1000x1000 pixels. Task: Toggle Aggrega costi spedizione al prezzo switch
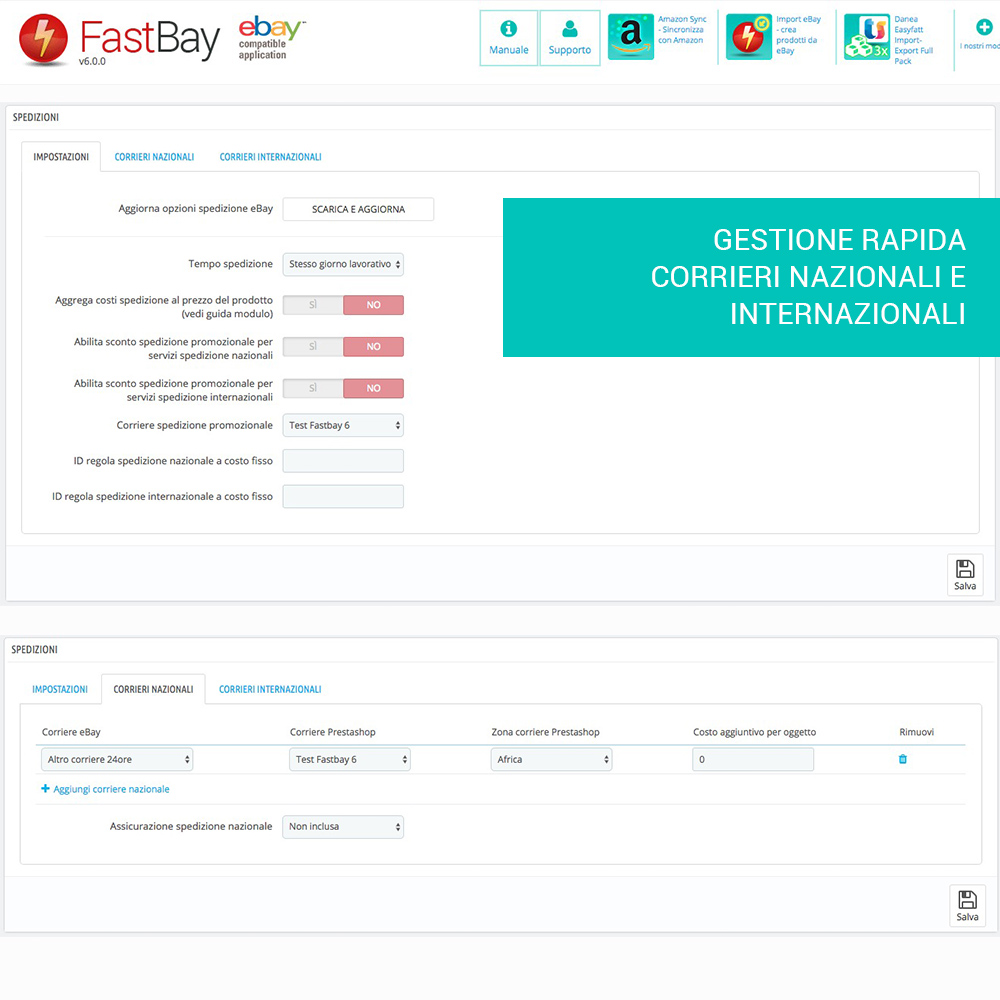(343, 305)
